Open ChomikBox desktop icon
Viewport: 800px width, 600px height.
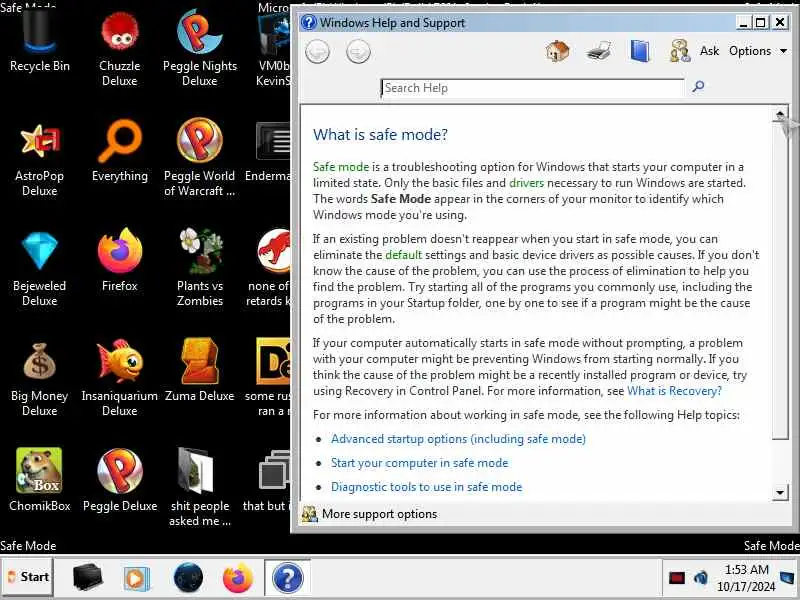(x=39, y=480)
